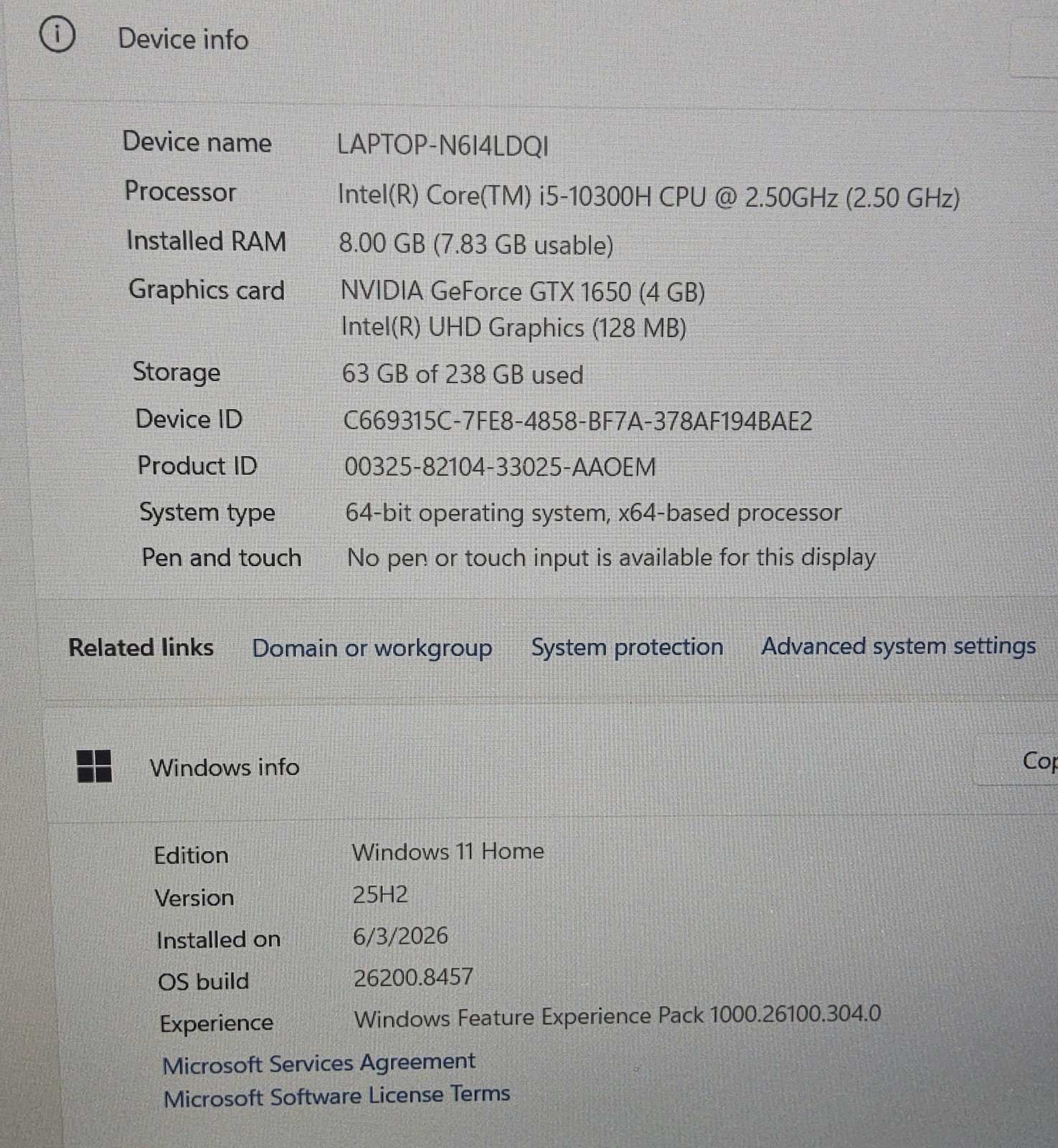Select device name LAPTOP-N6I4LDQI text
The width and height of the screenshot is (1058, 1148).
(x=443, y=146)
